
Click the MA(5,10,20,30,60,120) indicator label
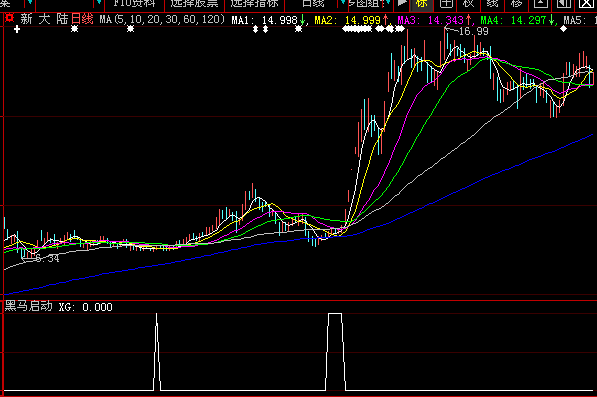162,19
